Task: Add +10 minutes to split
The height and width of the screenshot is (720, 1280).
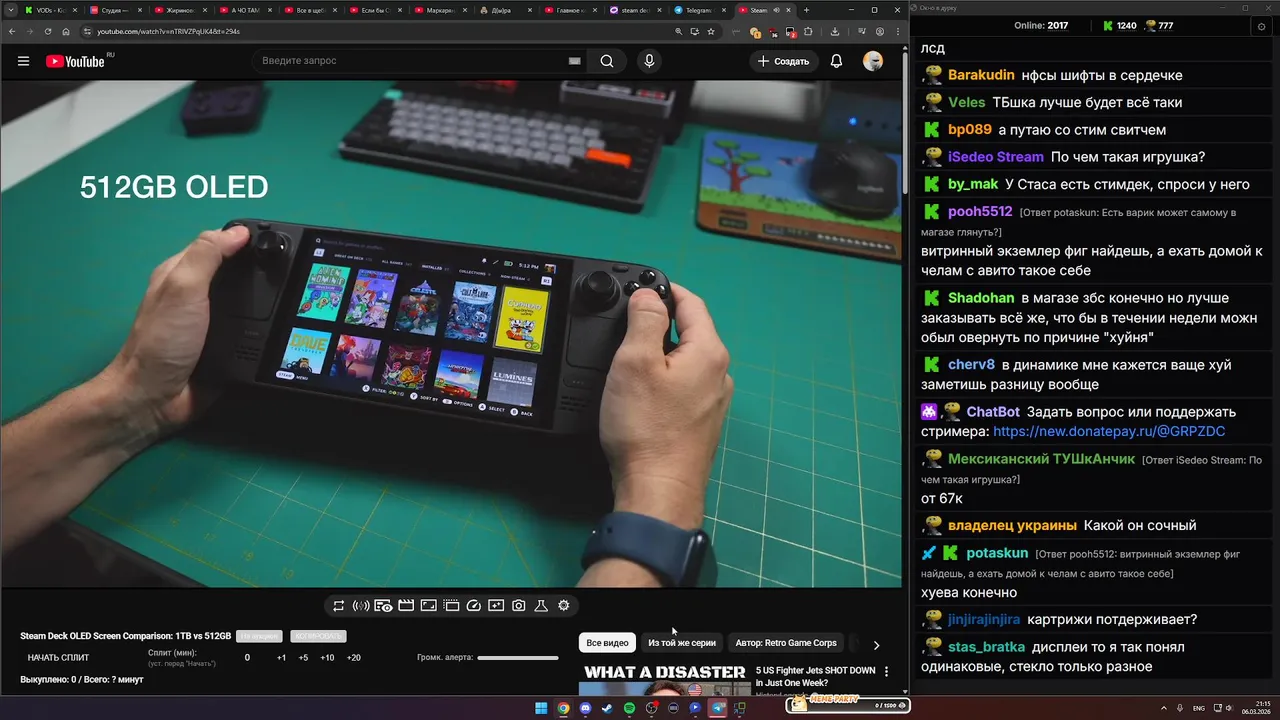Action: [x=327, y=658]
